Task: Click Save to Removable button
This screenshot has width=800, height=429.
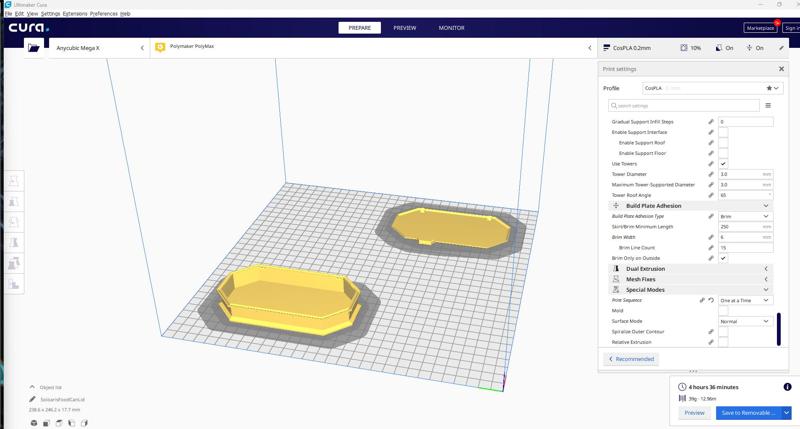Action: 749,413
